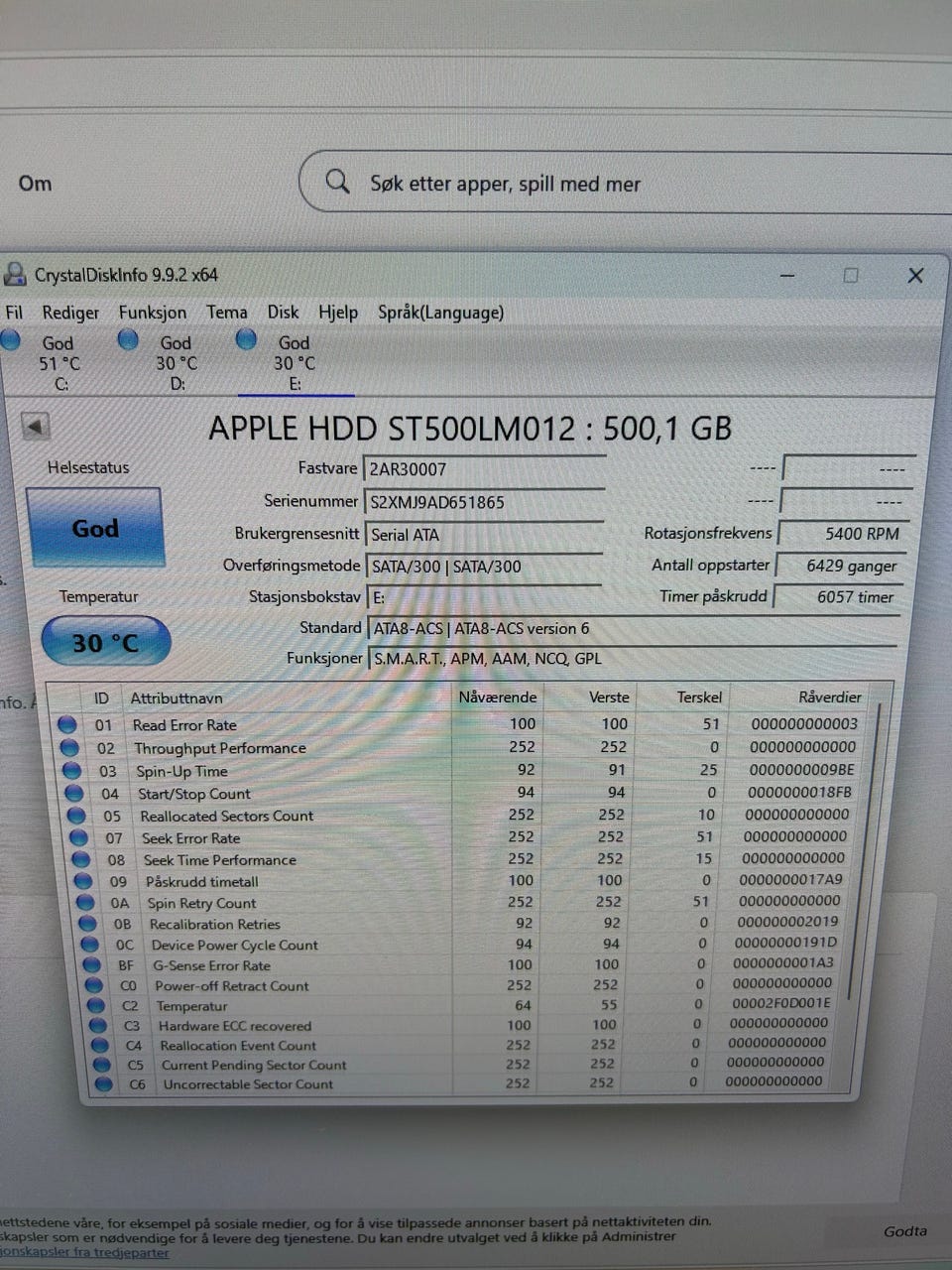Click the Verste column header
The height and width of the screenshot is (1270, 952).
point(609,698)
